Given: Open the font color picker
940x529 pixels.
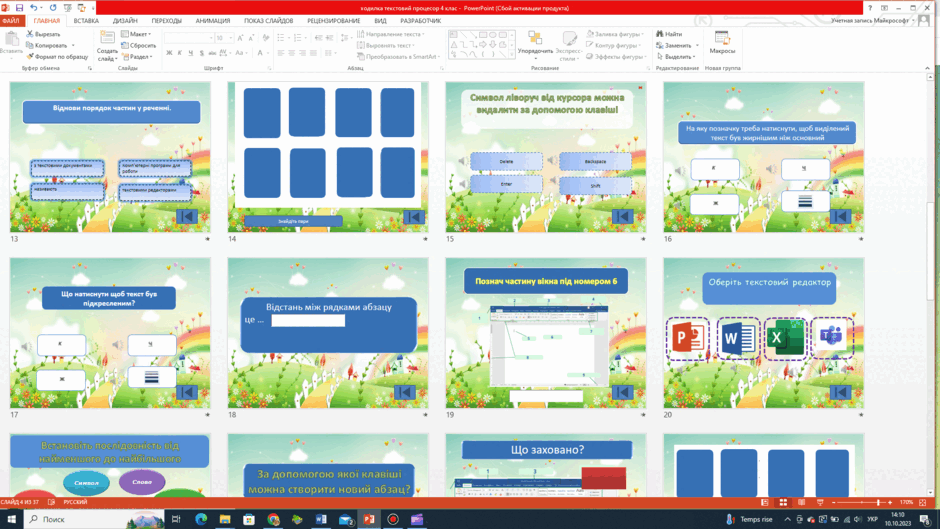Looking at the screenshot, I should (x=261, y=53).
